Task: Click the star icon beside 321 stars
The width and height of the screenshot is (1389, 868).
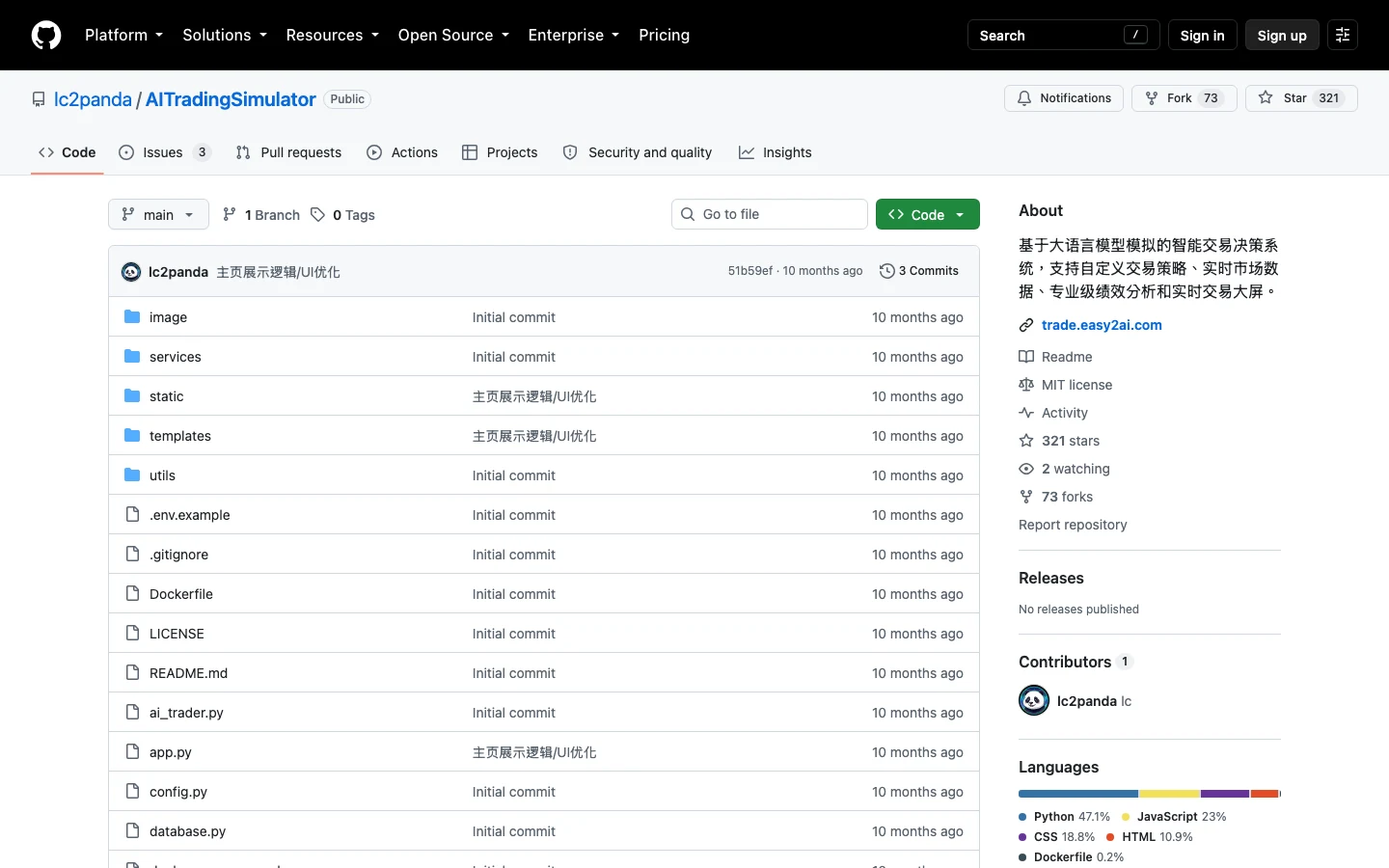Action: click(1026, 441)
